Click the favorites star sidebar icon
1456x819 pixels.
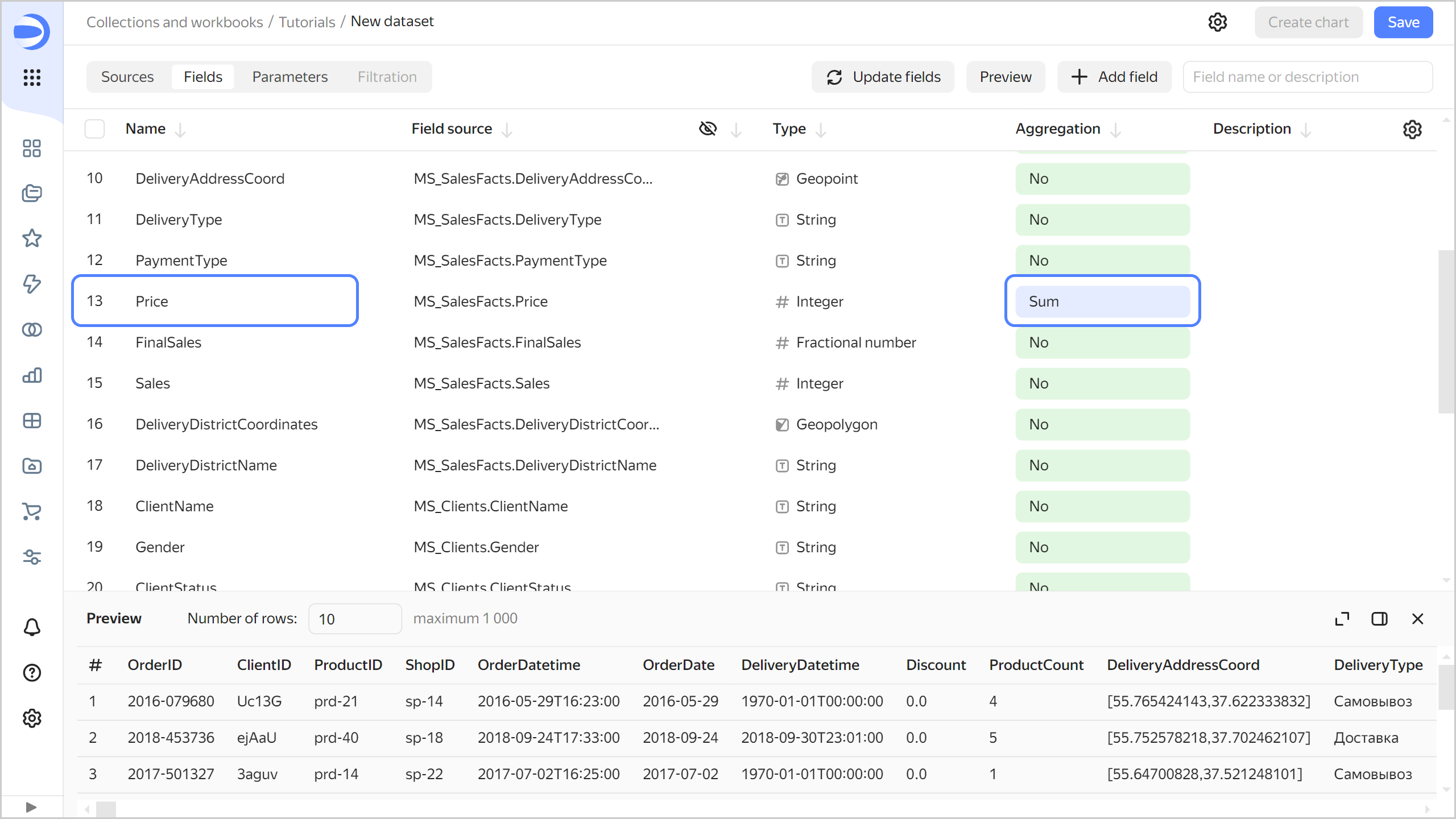click(x=32, y=238)
